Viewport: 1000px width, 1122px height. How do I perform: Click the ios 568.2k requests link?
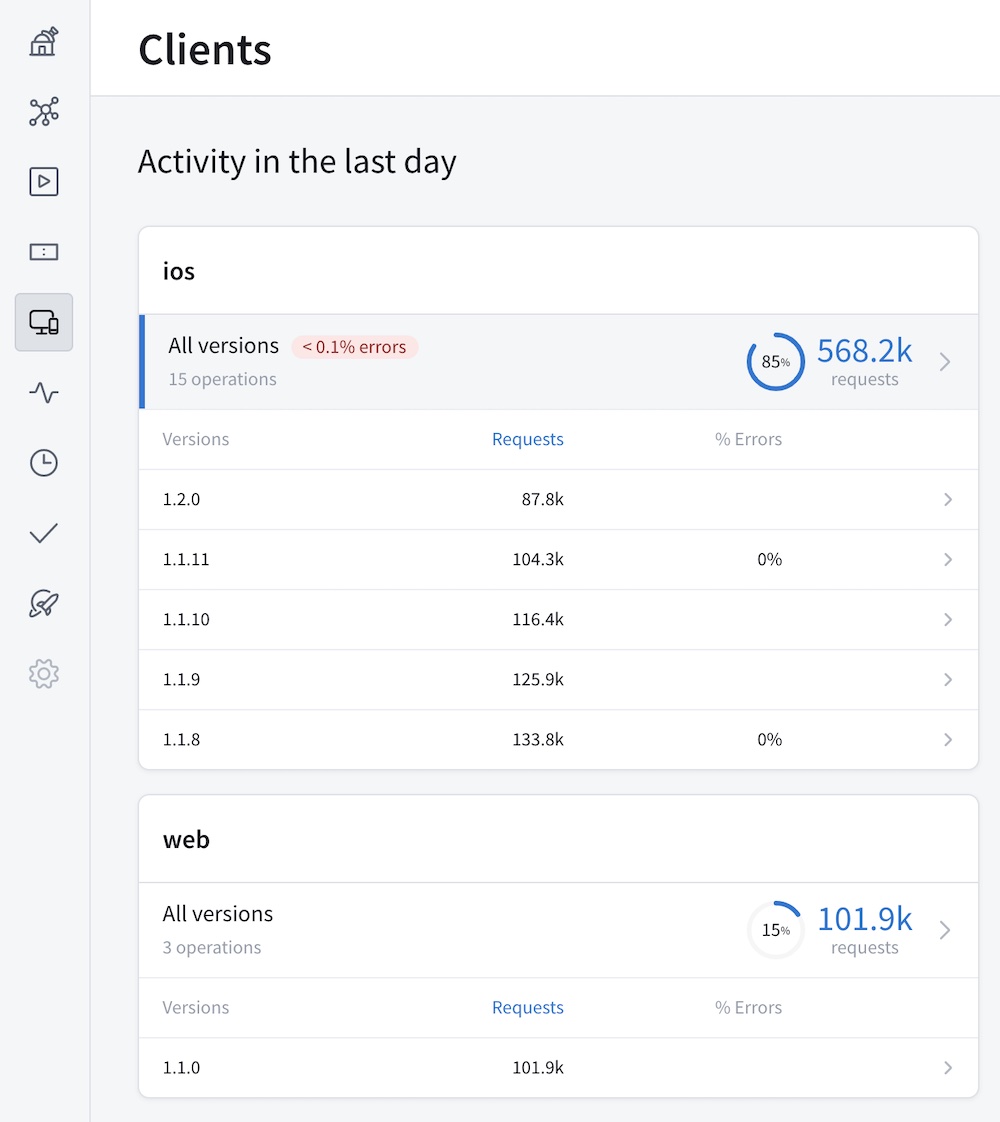(864, 352)
